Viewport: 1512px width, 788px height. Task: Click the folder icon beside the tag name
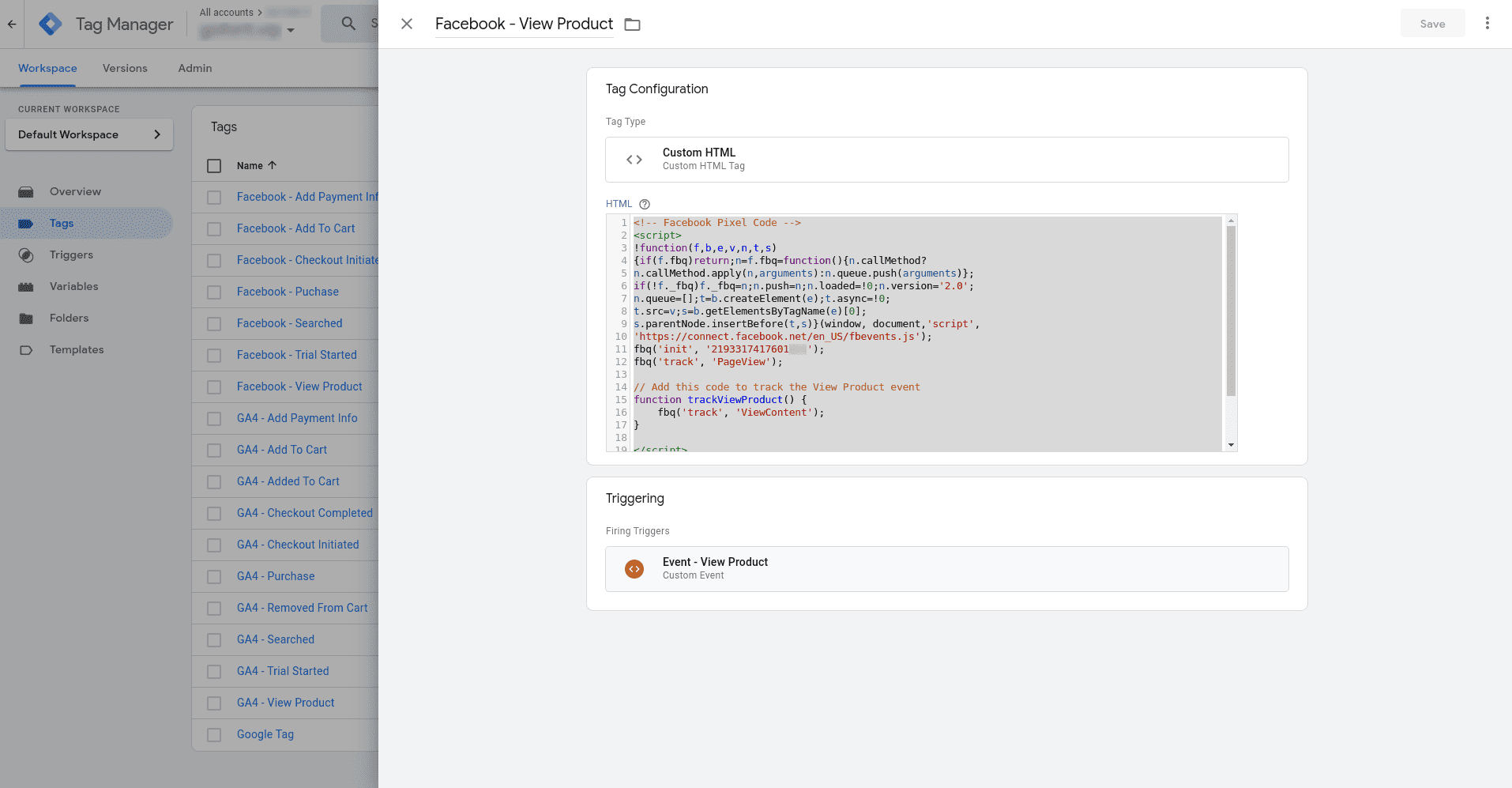click(632, 25)
